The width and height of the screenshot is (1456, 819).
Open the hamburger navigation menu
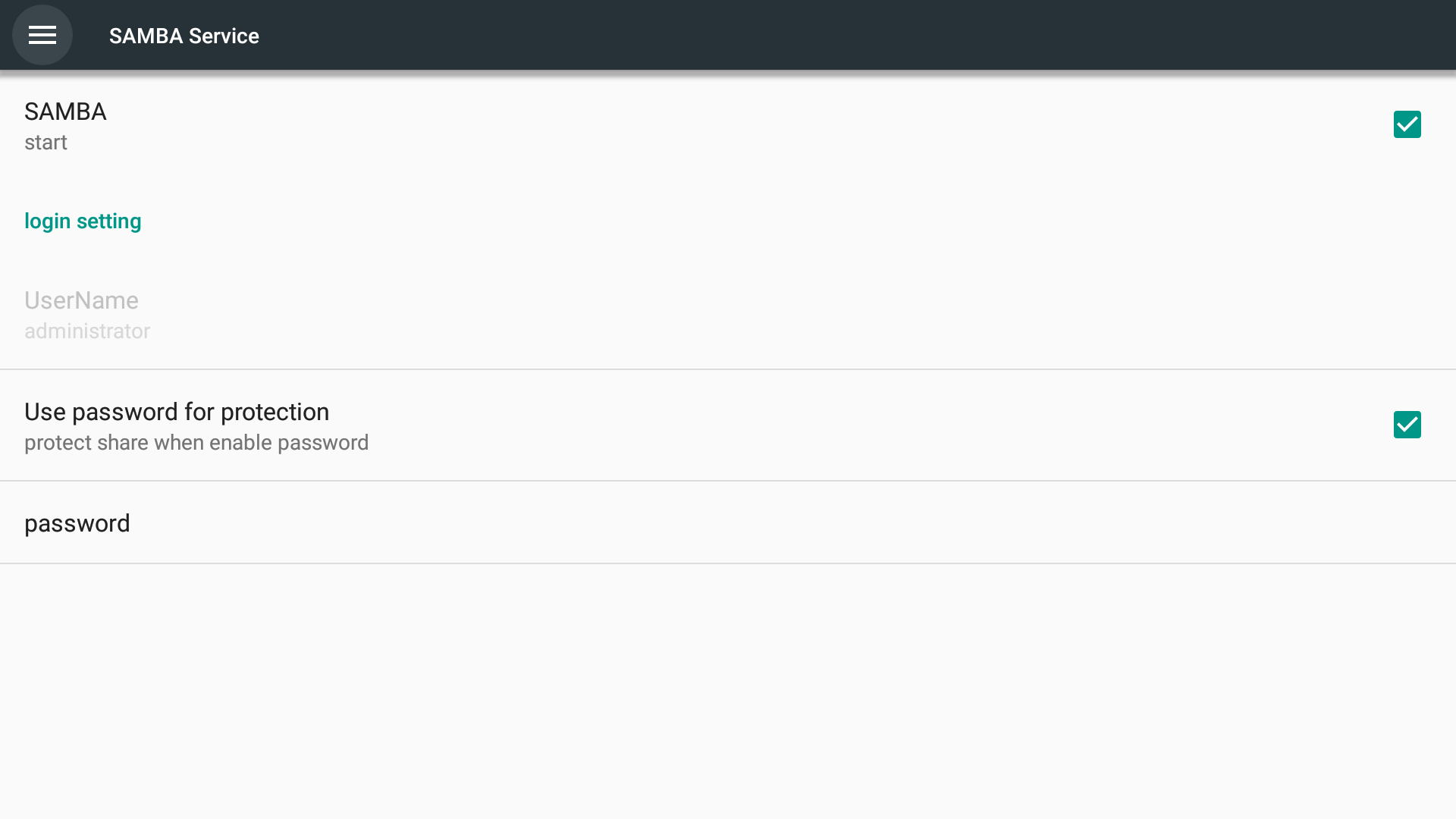point(42,35)
